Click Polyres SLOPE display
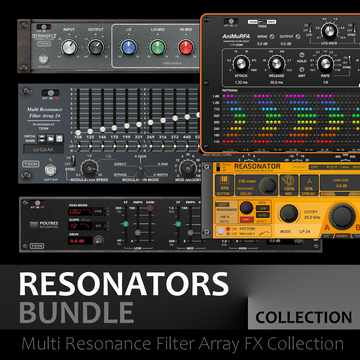The height and width of the screenshot is (360, 360). pyautogui.click(x=80, y=226)
